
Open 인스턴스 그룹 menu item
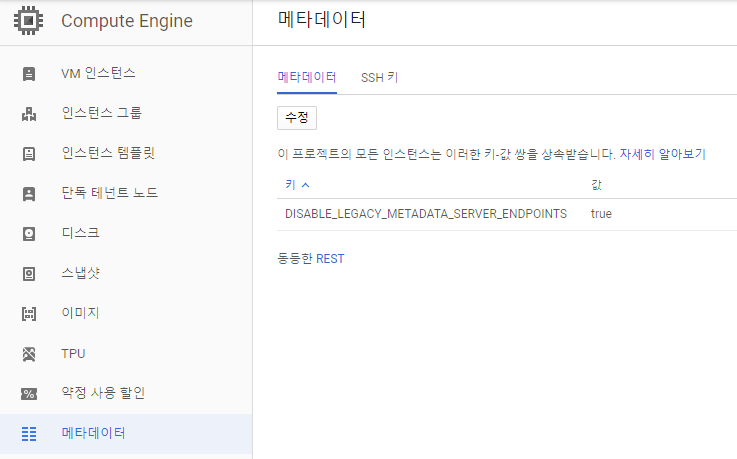[102, 113]
